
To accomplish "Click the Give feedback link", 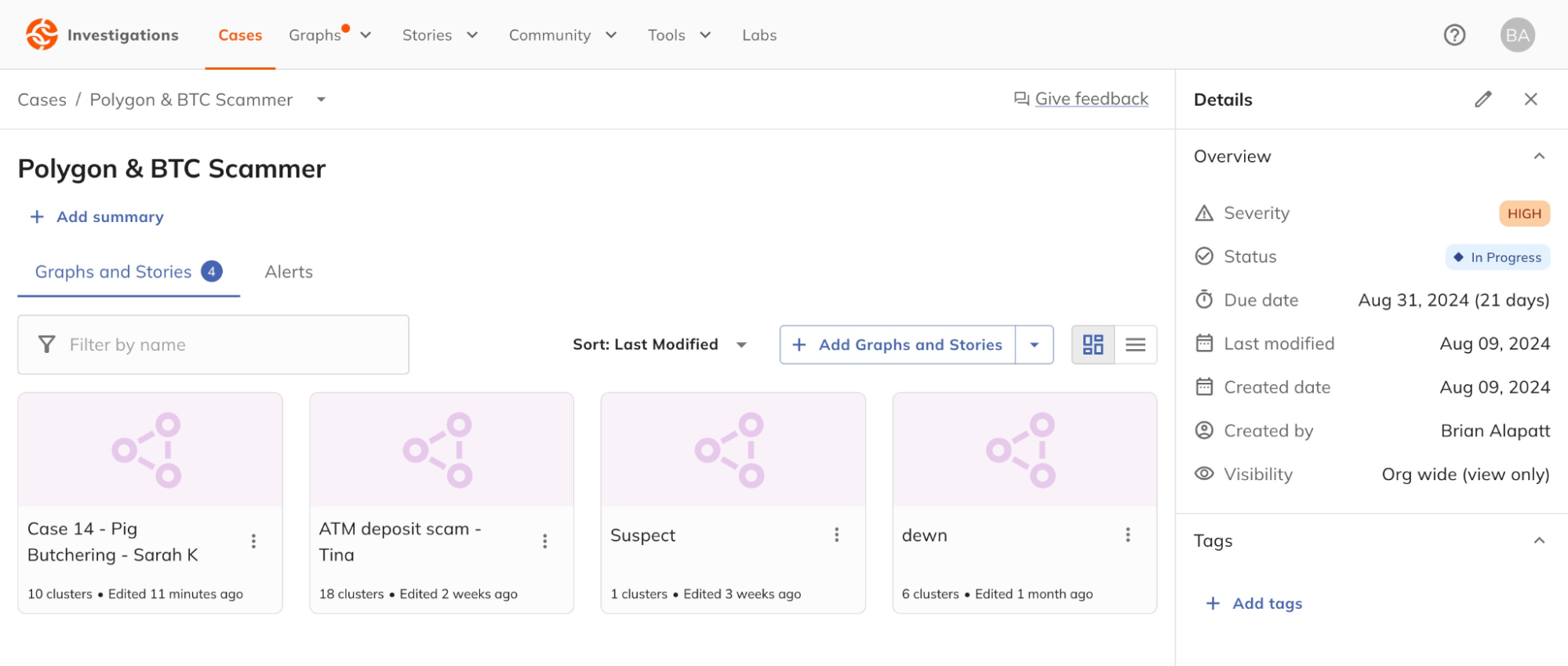I will tap(1090, 99).
